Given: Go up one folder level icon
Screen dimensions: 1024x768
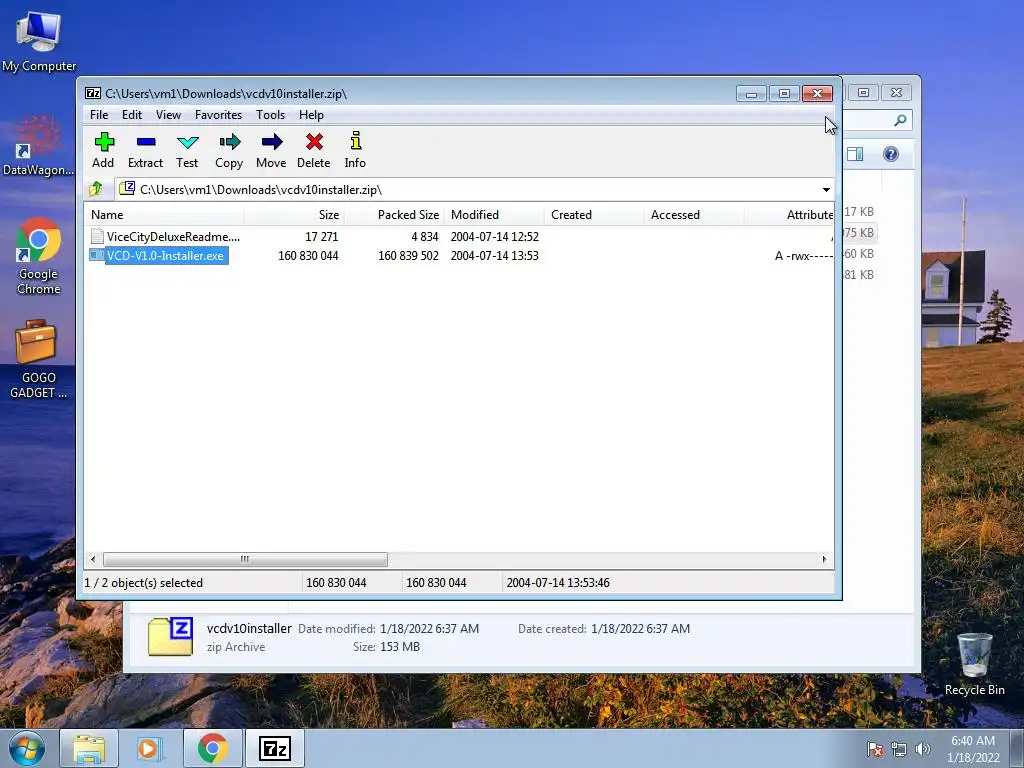Looking at the screenshot, I should coord(96,189).
